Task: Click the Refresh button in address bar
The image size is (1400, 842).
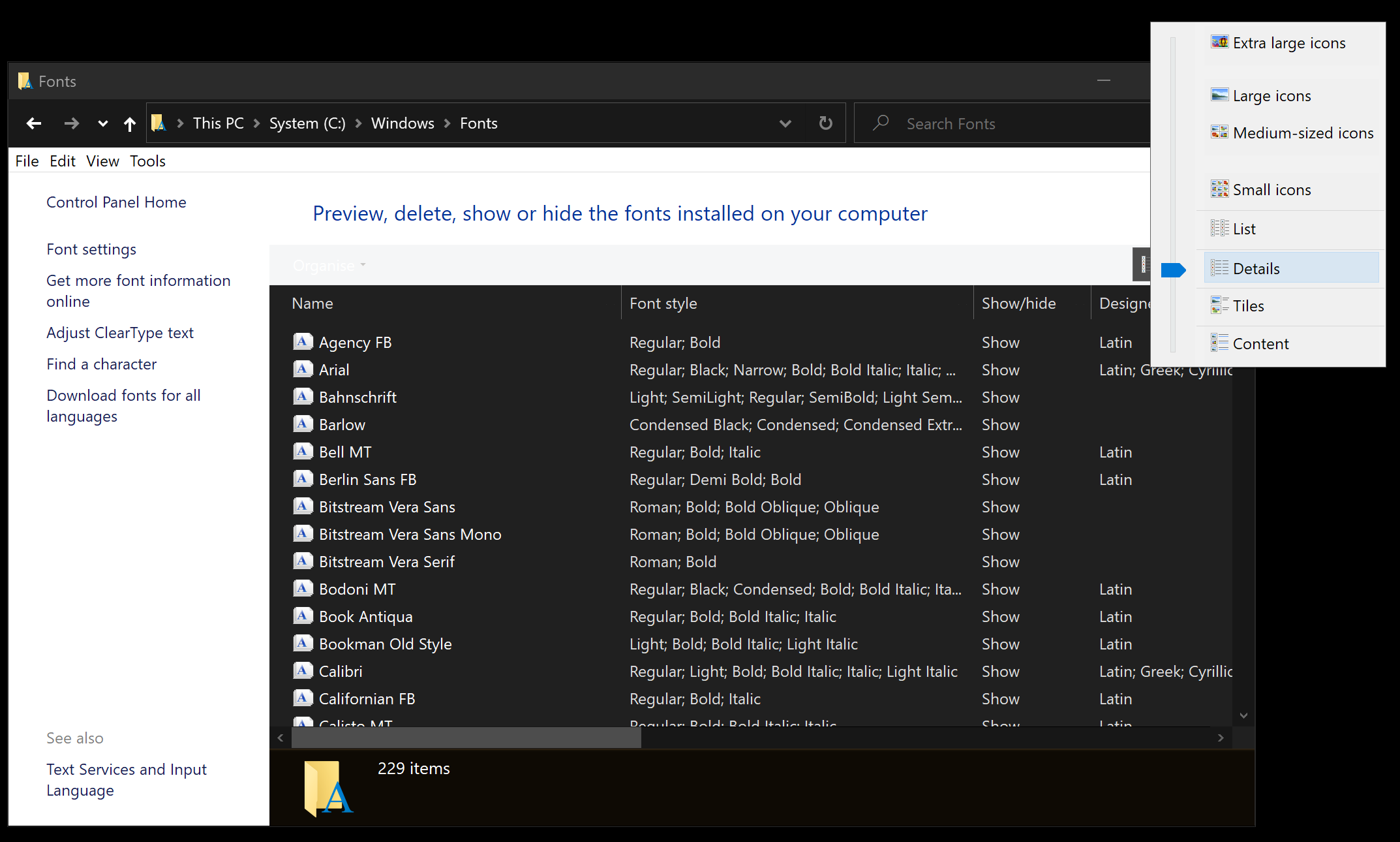Action: [825, 123]
